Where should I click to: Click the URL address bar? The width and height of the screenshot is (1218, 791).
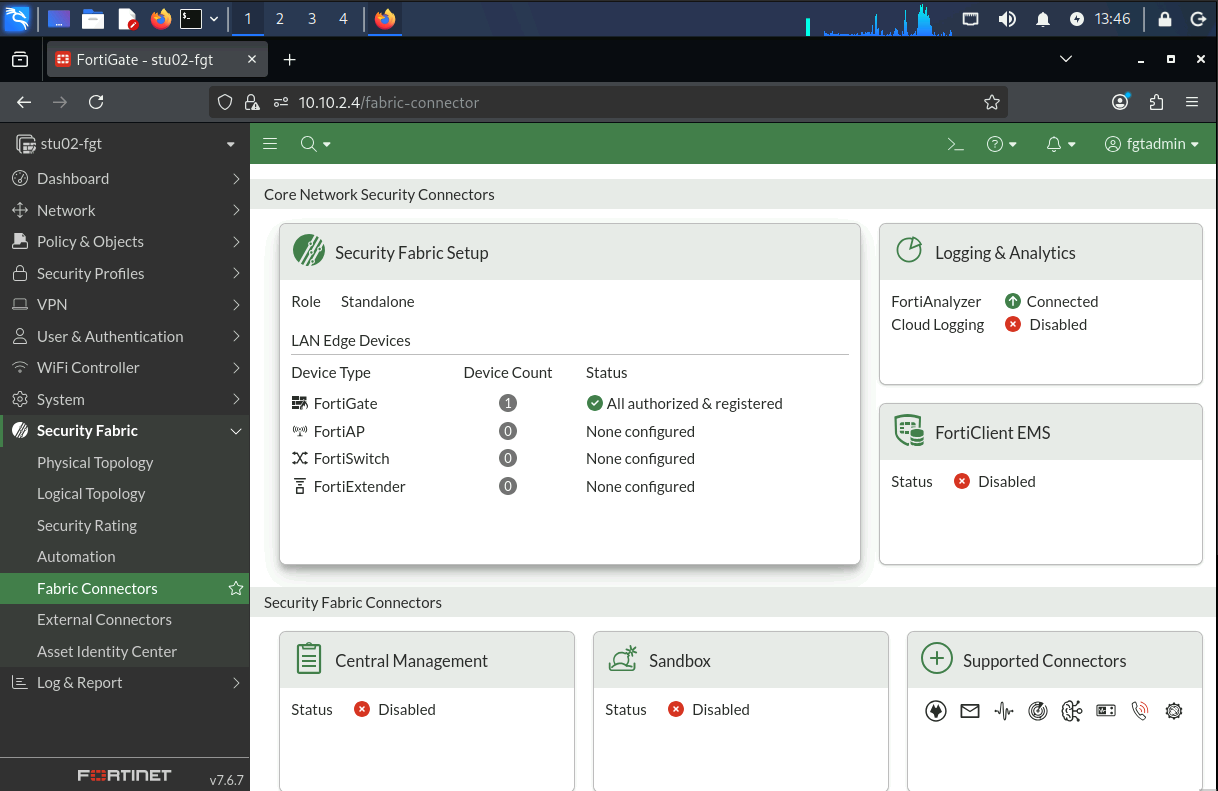tap(608, 102)
